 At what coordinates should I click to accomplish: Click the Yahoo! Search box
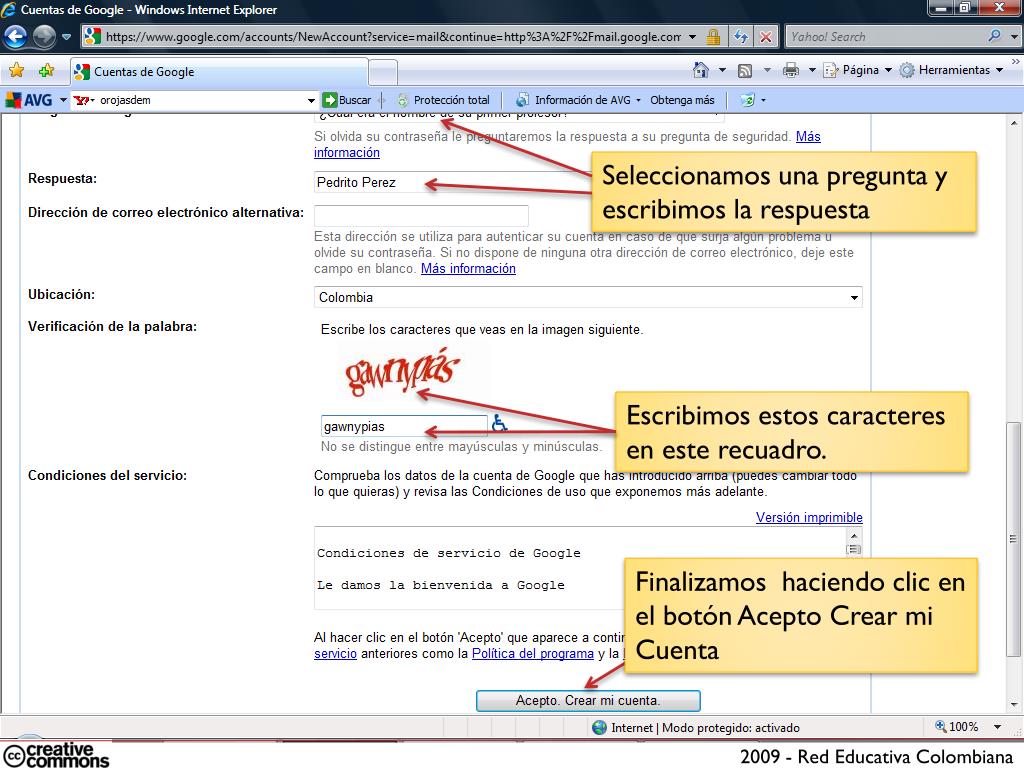[885, 37]
